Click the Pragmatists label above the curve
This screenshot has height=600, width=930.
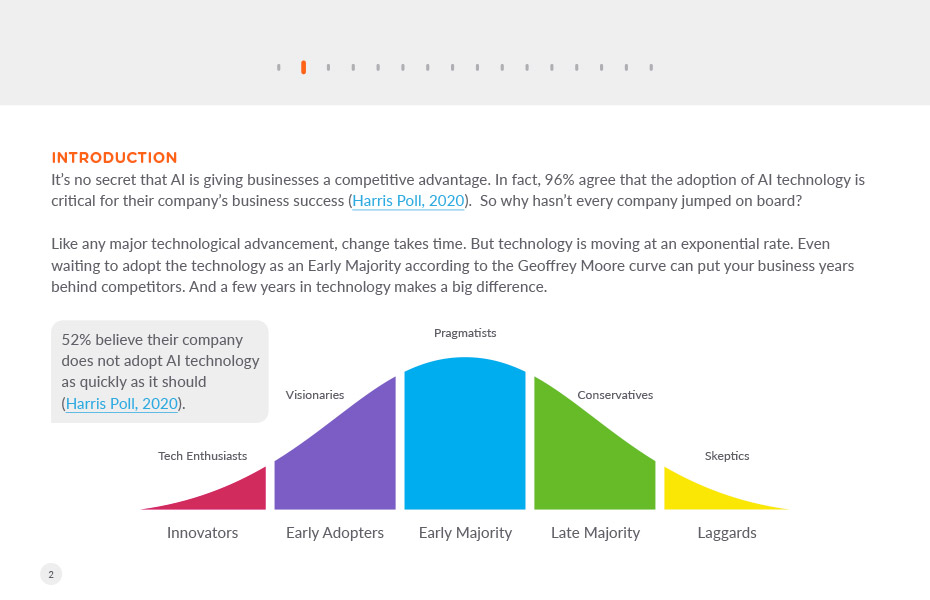[465, 333]
